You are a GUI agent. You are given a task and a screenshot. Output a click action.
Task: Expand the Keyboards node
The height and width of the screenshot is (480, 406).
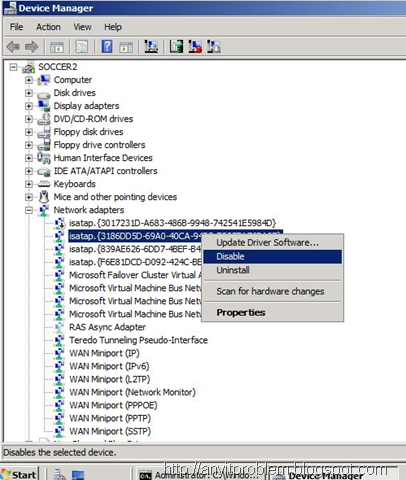29,184
